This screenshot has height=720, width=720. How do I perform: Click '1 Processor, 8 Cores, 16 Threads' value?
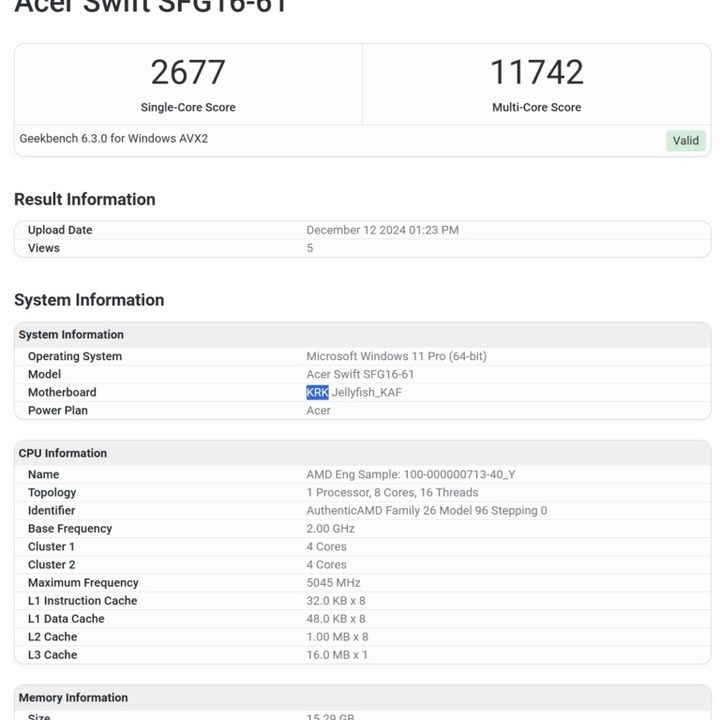point(392,492)
